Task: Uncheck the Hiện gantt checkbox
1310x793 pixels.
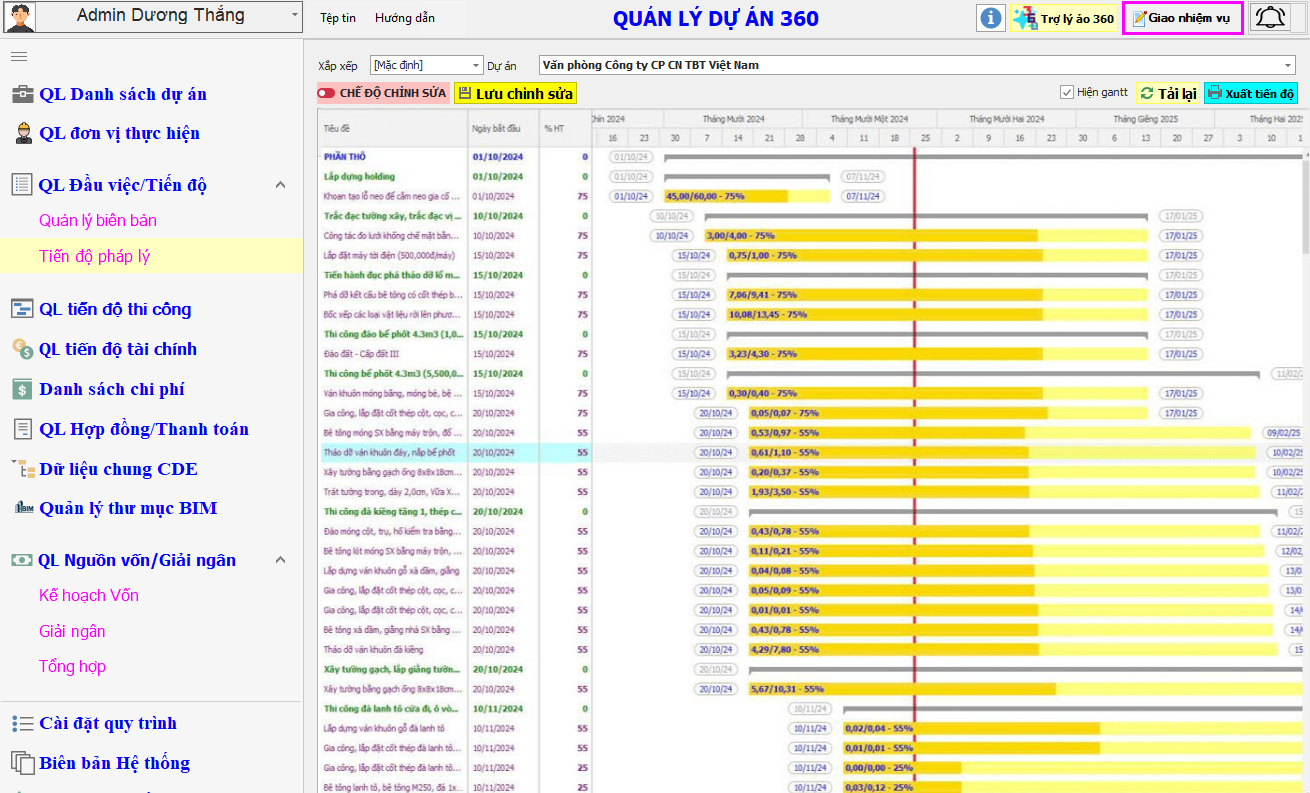Action: click(x=1067, y=92)
